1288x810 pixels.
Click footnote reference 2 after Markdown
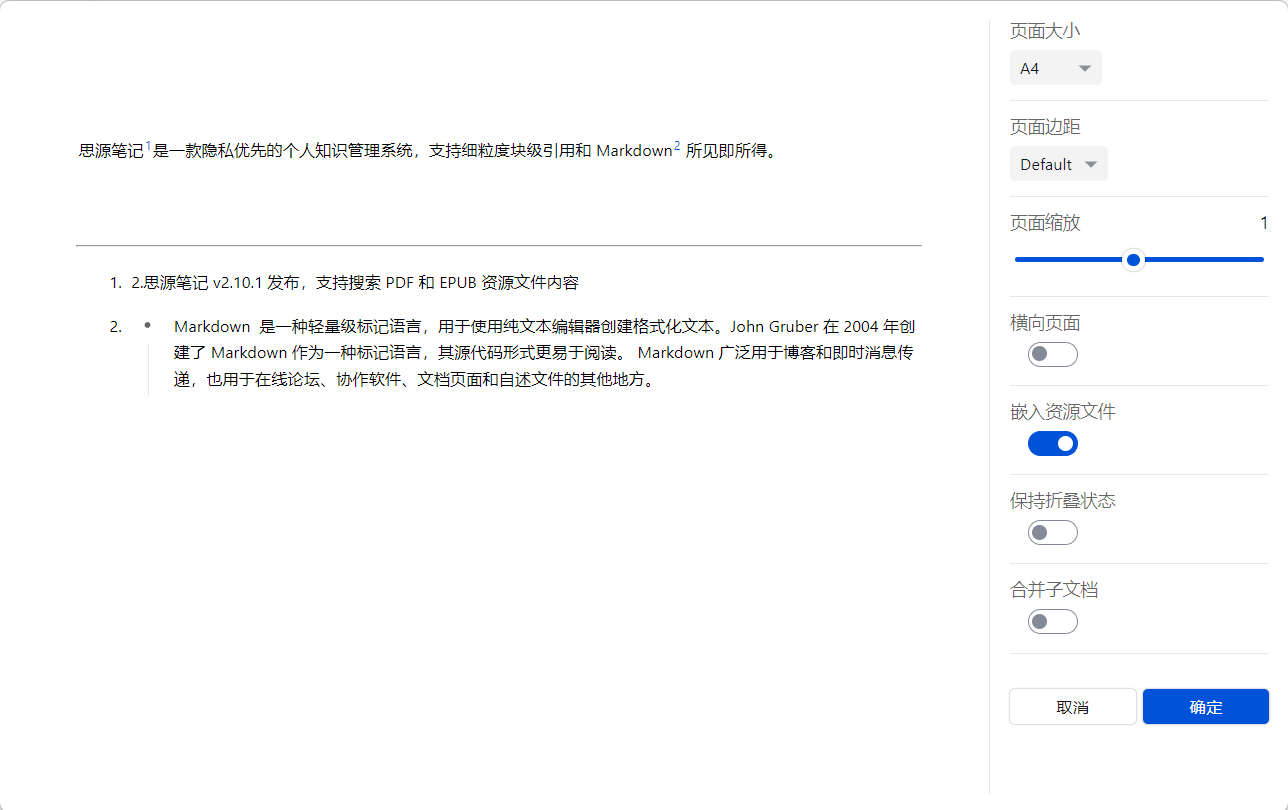tap(677, 147)
